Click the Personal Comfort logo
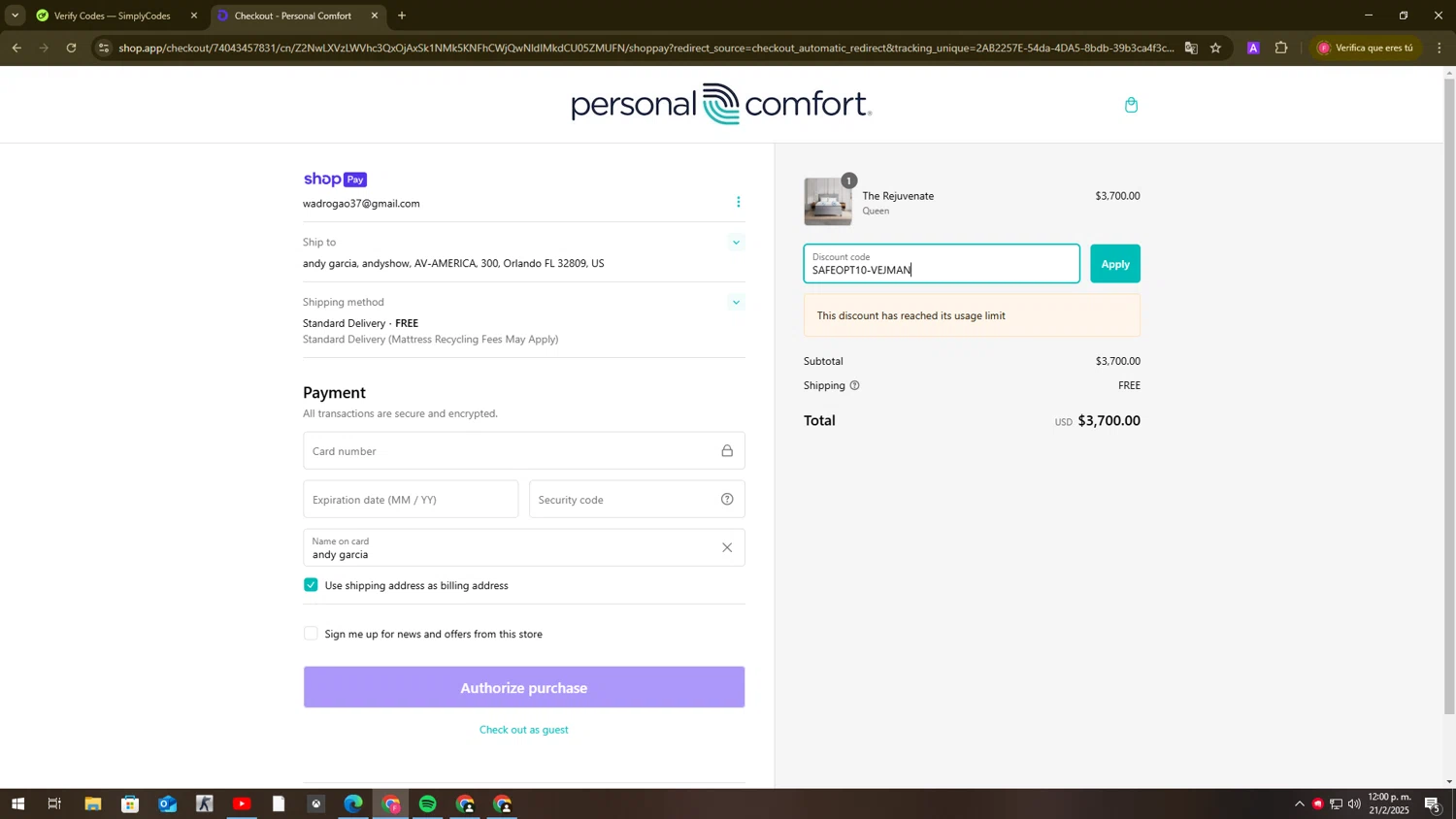The height and width of the screenshot is (819, 1456). pyautogui.click(x=721, y=104)
